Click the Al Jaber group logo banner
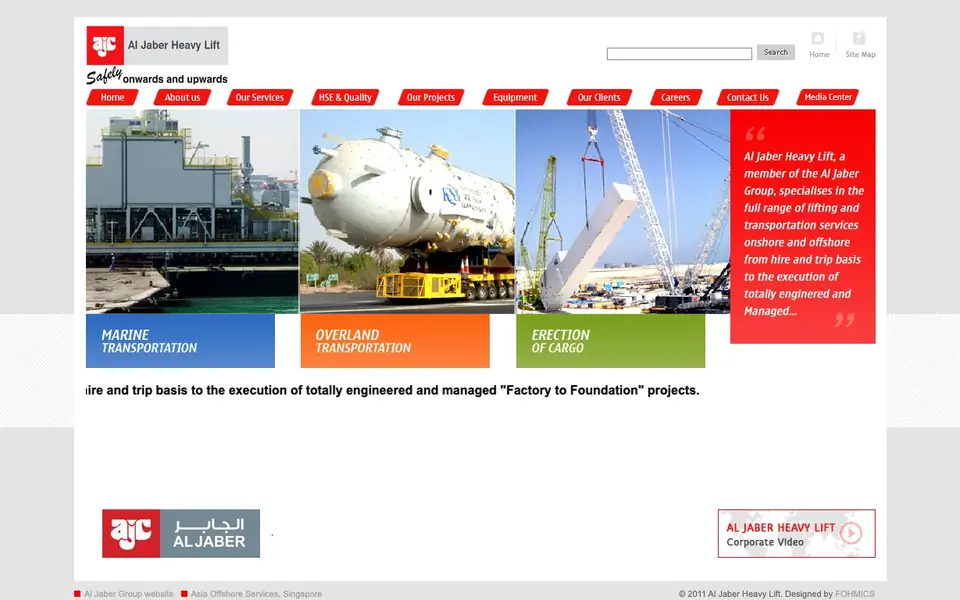 pyautogui.click(x=181, y=533)
